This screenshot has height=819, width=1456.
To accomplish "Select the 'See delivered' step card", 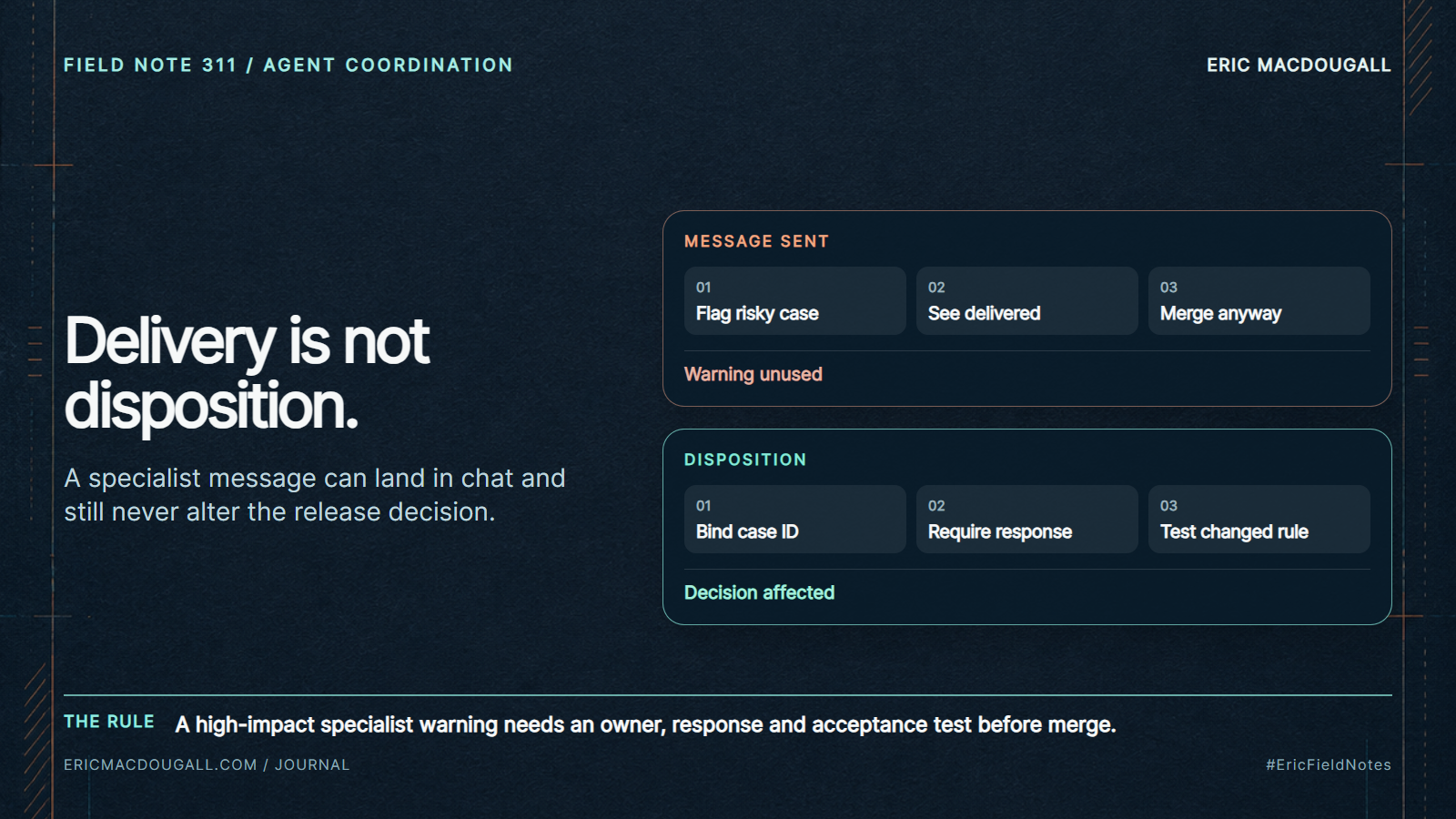I will coord(1026,300).
